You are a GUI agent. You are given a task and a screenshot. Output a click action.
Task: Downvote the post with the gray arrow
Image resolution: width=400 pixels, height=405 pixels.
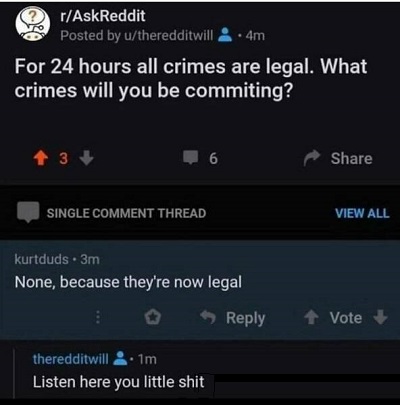87,158
